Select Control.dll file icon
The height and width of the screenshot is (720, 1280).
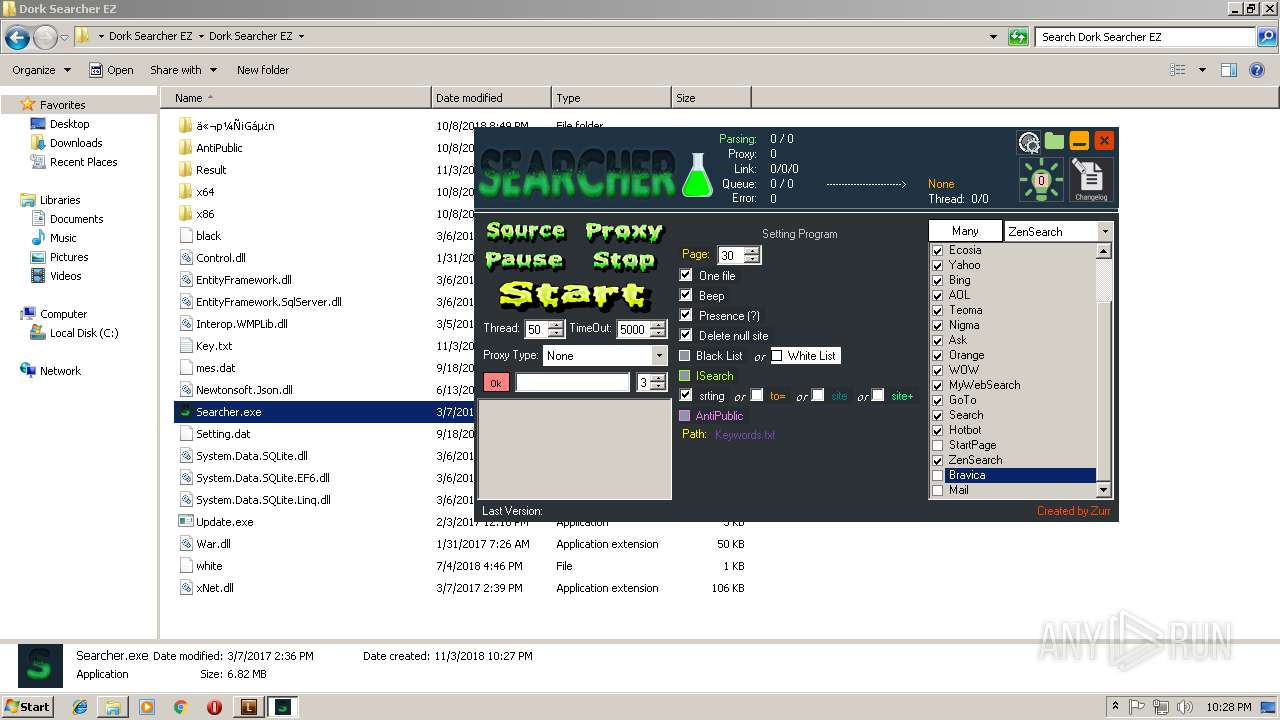click(x=186, y=258)
